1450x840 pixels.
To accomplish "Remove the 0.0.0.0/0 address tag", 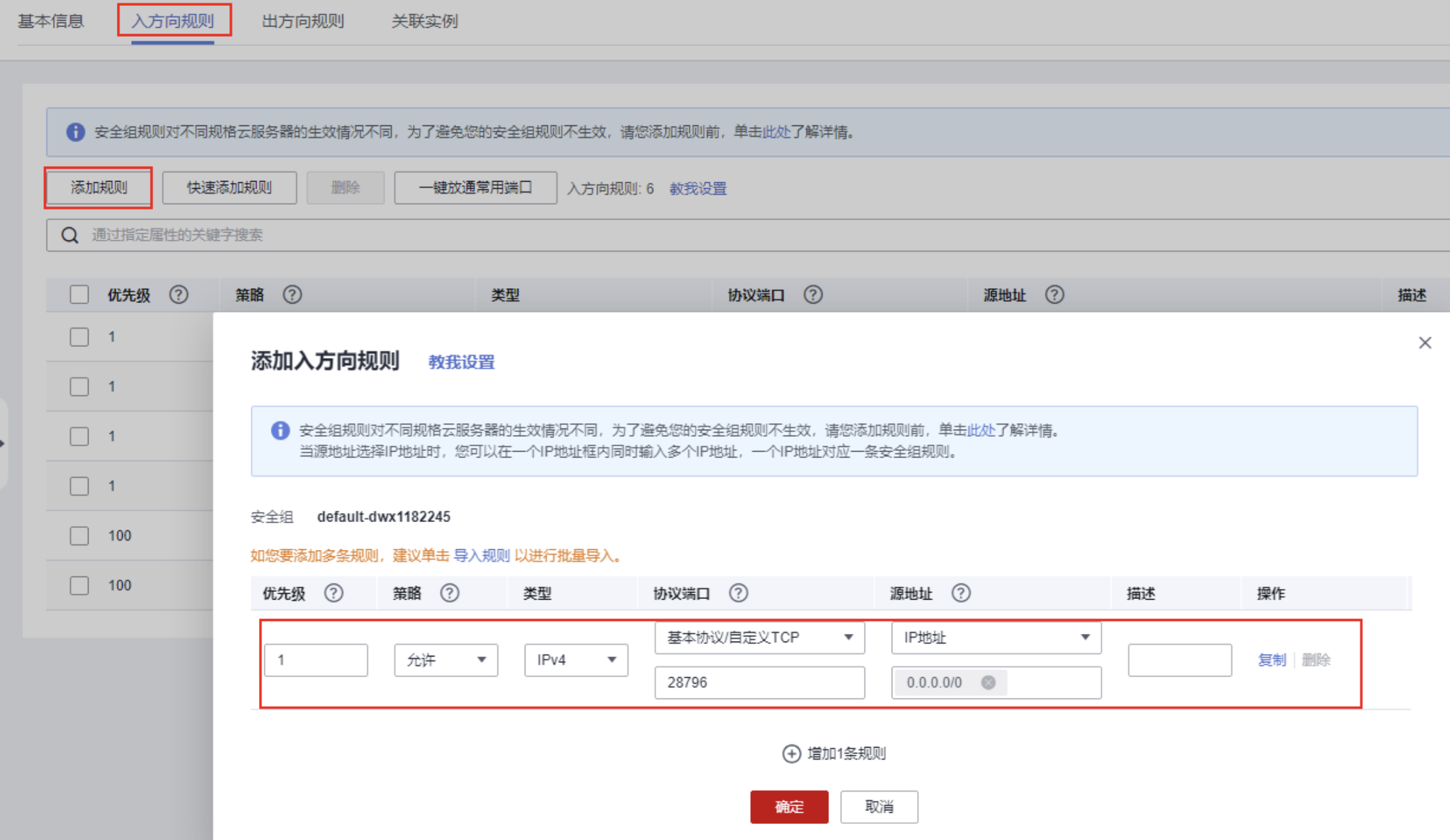I will pos(988,682).
